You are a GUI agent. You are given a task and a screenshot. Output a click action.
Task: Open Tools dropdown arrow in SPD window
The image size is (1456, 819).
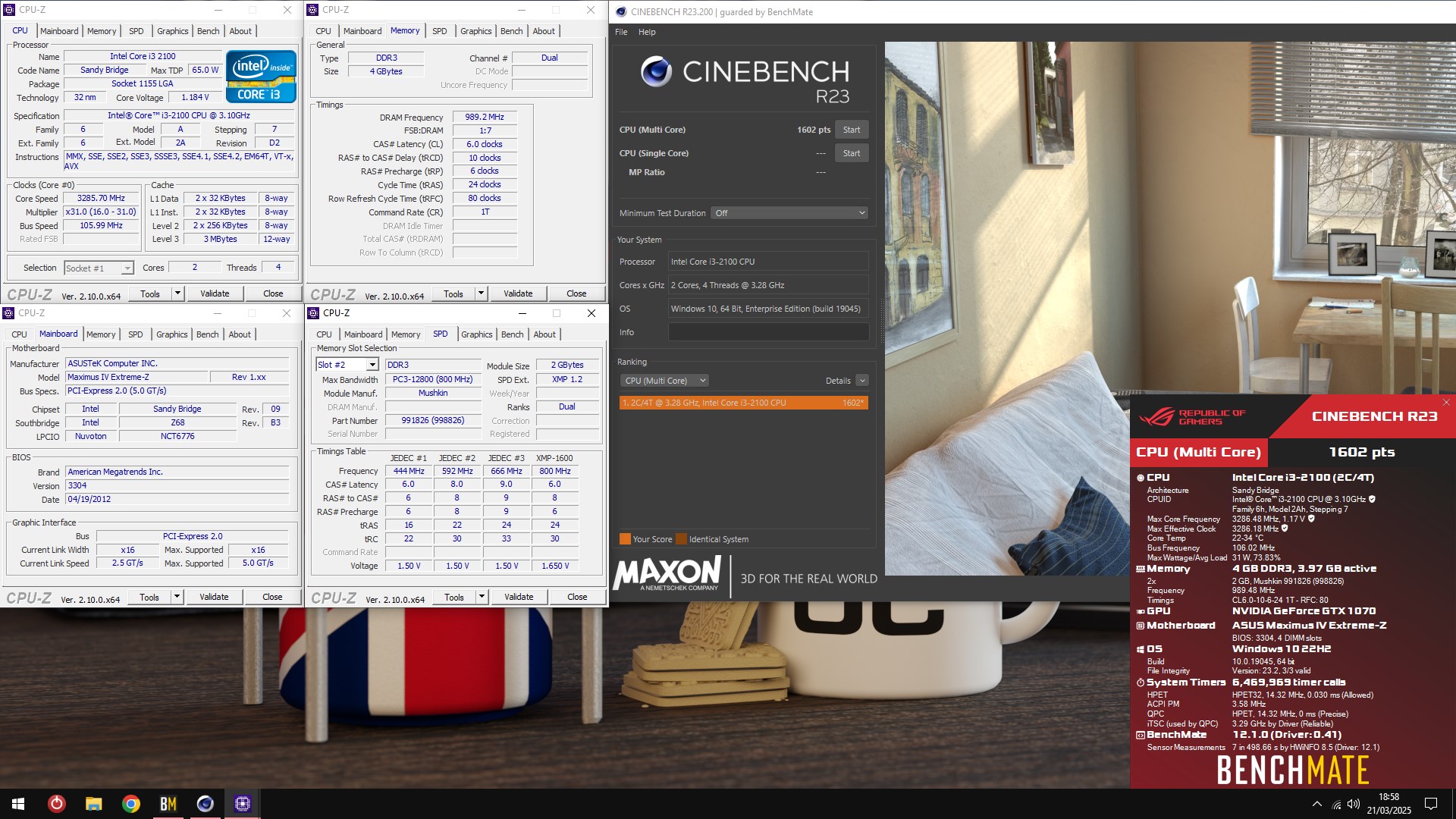pos(482,597)
